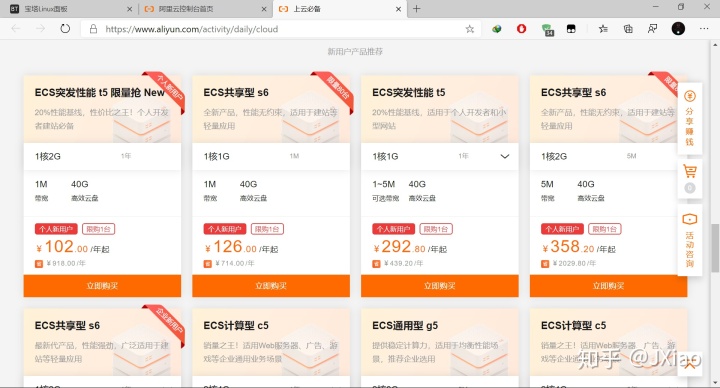
Task: Open the green extension with 34 badge
Action: pos(547,30)
